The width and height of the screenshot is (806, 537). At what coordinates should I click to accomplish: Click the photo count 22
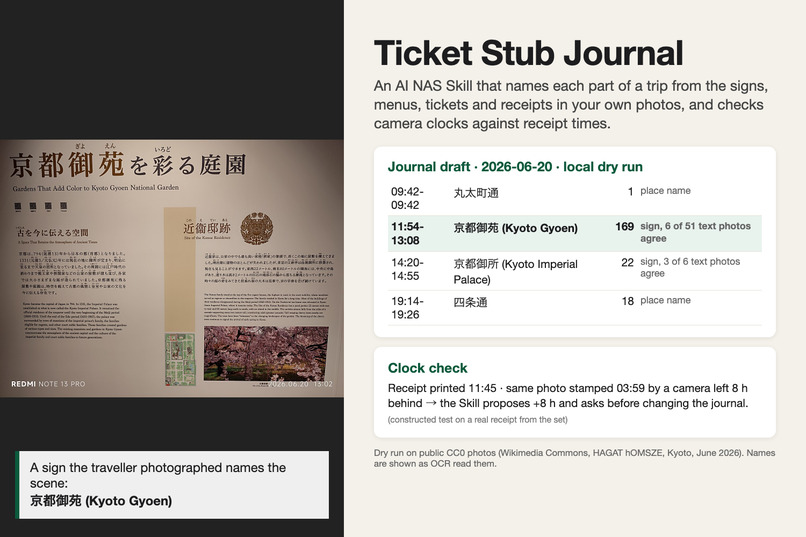[627, 263]
